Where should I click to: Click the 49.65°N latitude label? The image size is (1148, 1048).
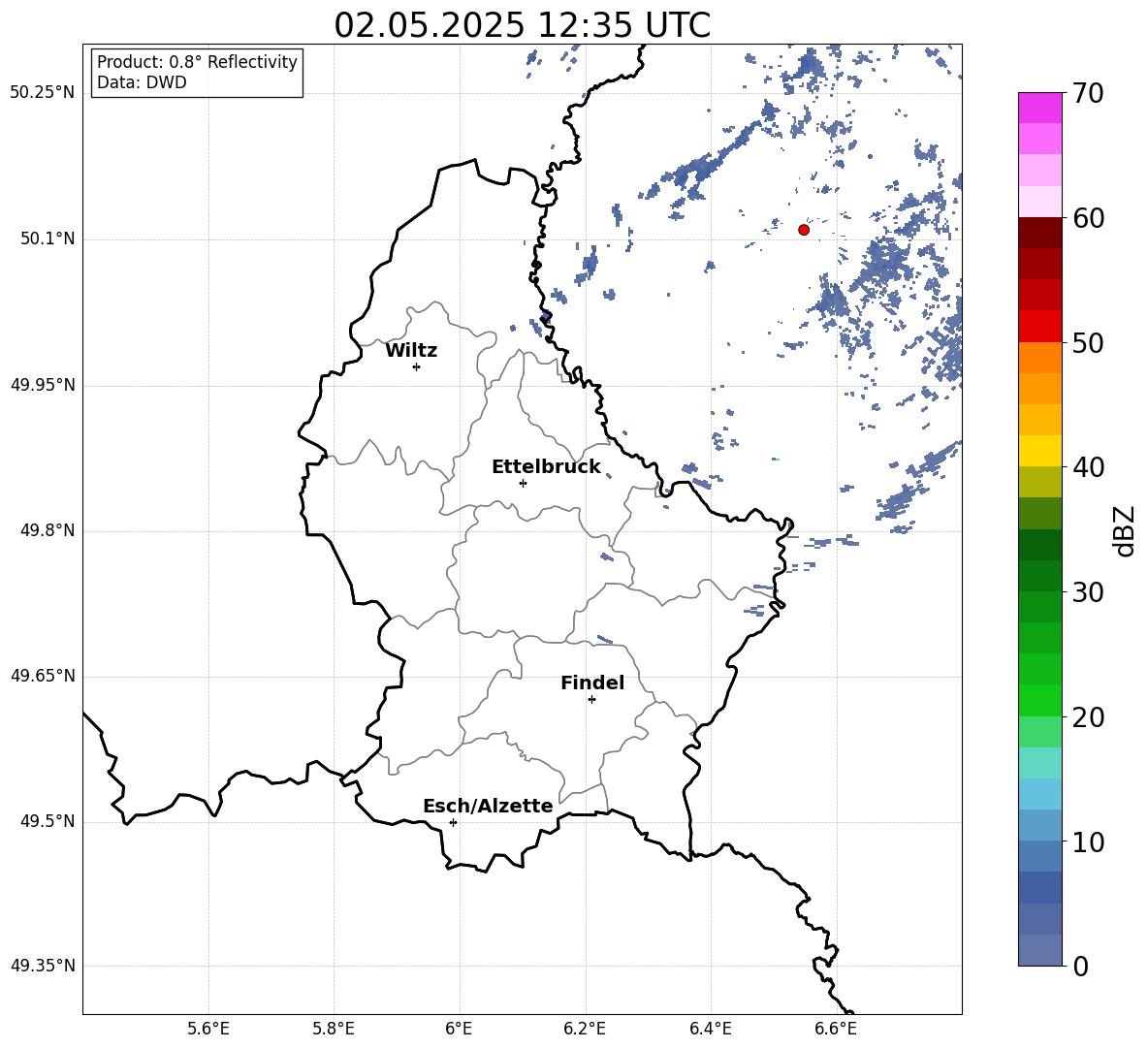[44, 675]
